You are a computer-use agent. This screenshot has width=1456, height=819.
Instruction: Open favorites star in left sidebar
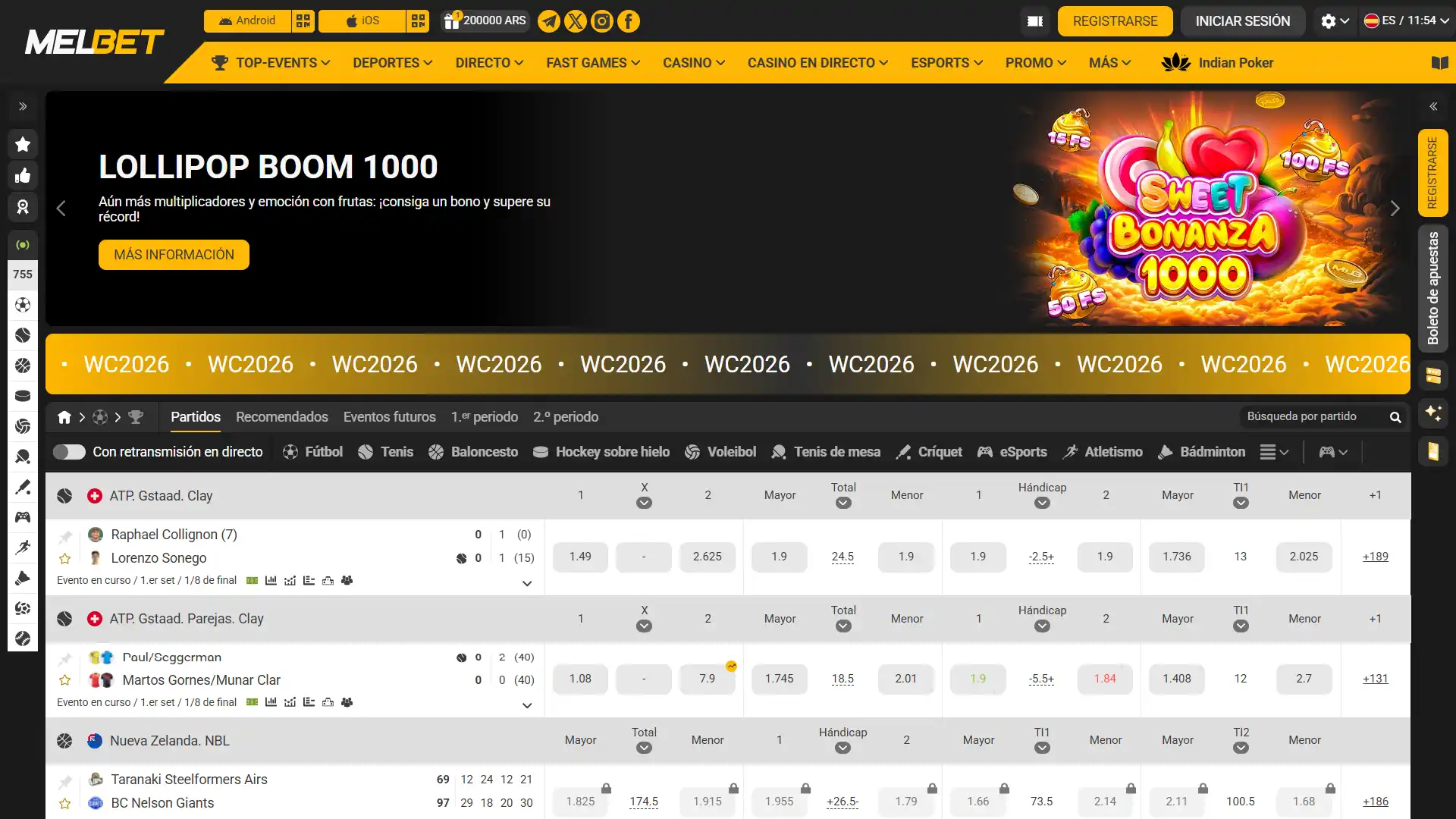23,144
